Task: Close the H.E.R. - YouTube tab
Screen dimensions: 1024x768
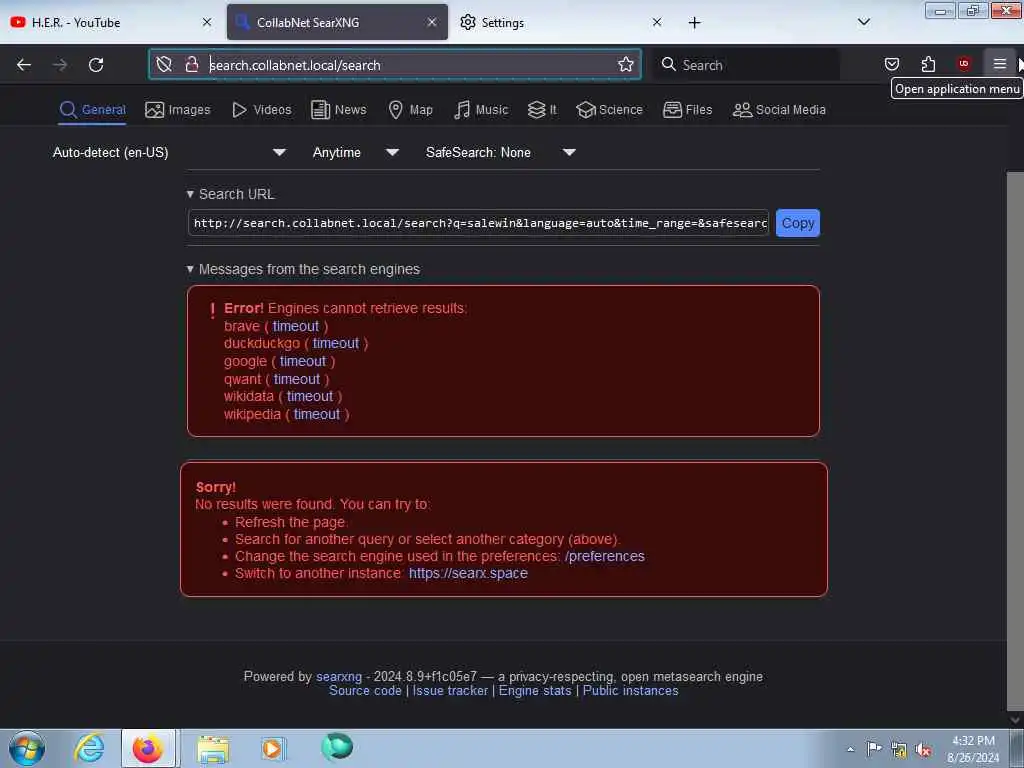Action: pyautogui.click(x=207, y=22)
